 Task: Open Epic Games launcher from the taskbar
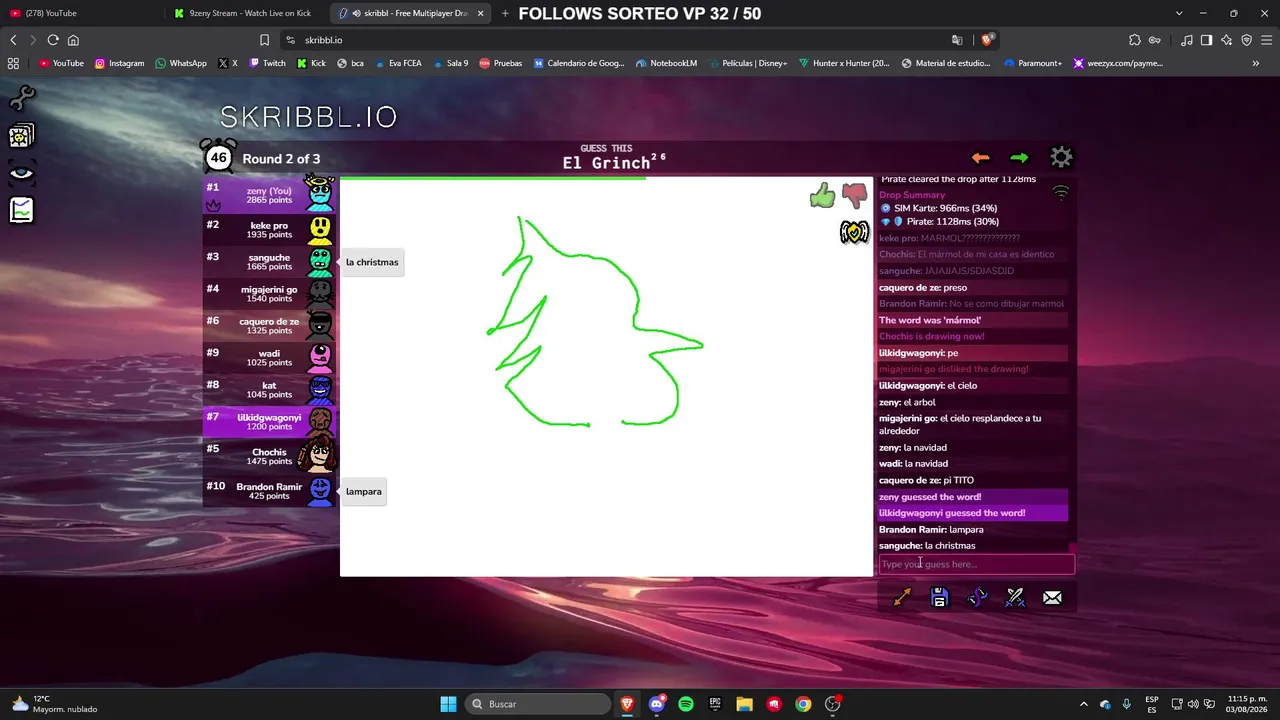[715, 704]
